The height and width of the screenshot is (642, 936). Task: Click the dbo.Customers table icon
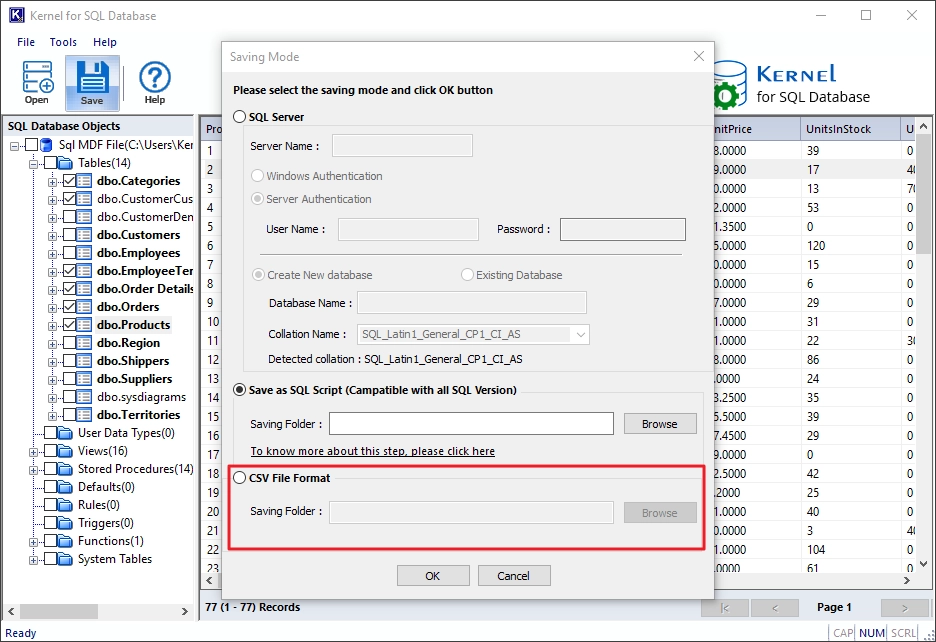[84, 235]
